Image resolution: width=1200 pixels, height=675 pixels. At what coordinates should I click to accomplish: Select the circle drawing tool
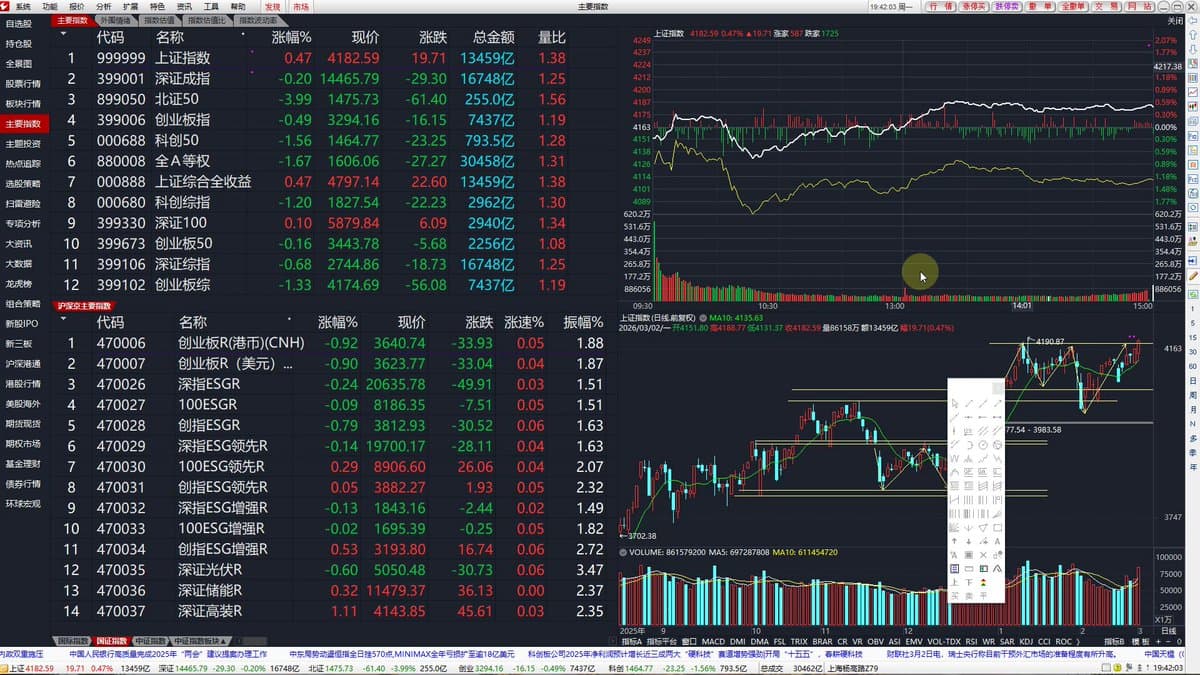pos(984,445)
